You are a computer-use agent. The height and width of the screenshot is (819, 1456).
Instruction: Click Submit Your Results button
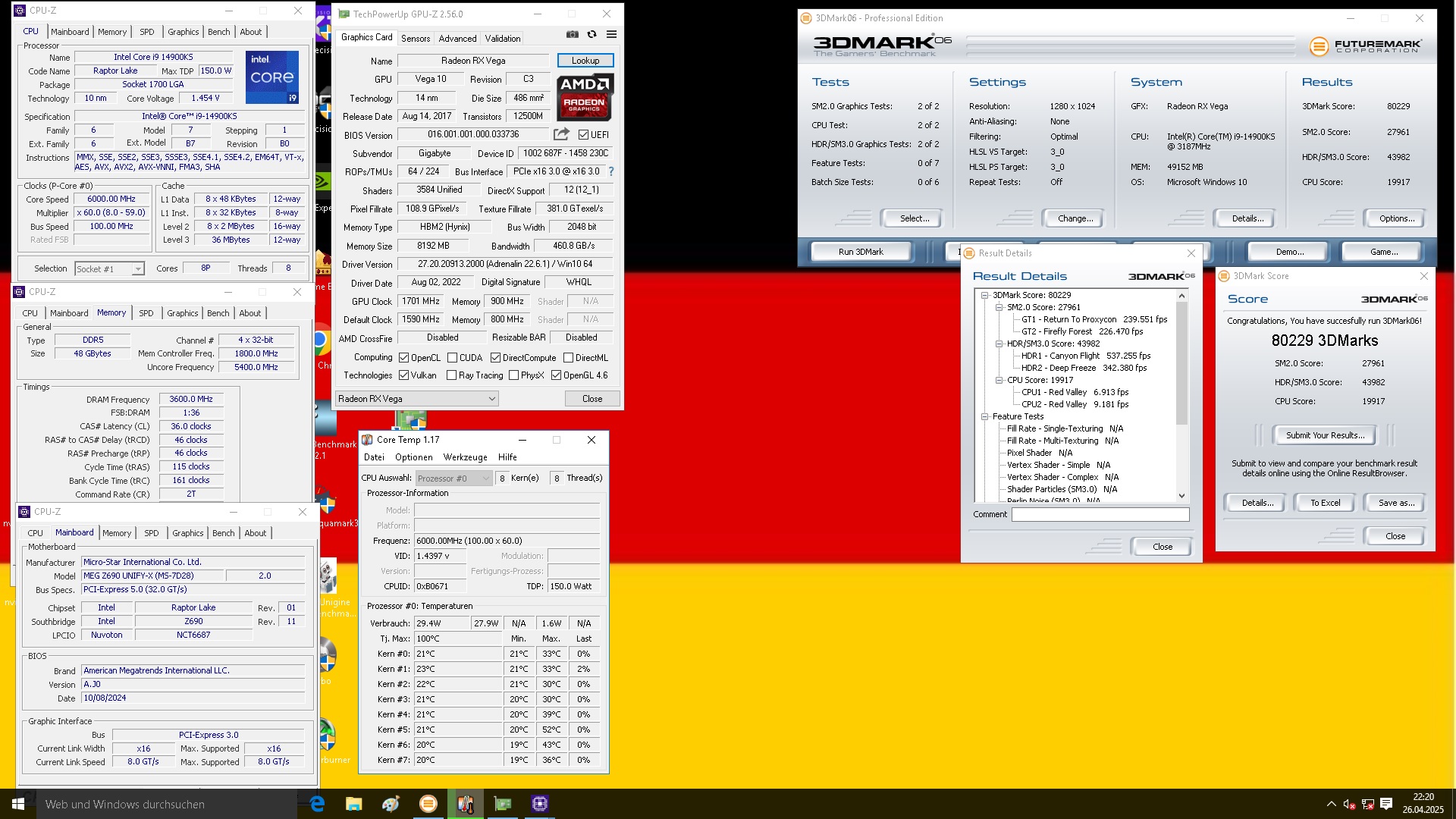tap(1324, 435)
